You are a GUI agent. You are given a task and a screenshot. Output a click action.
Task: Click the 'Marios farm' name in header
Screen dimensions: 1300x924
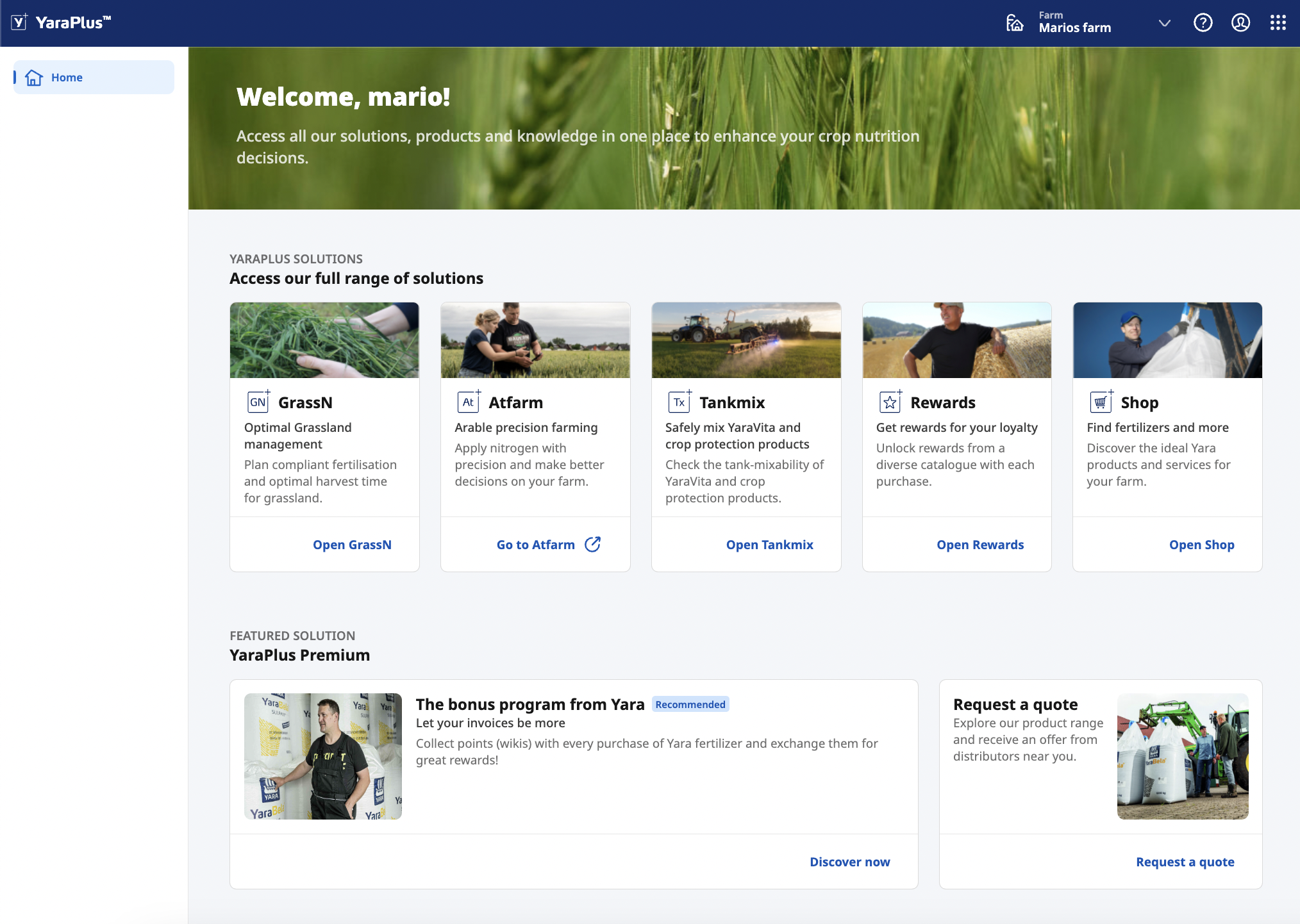click(1075, 28)
